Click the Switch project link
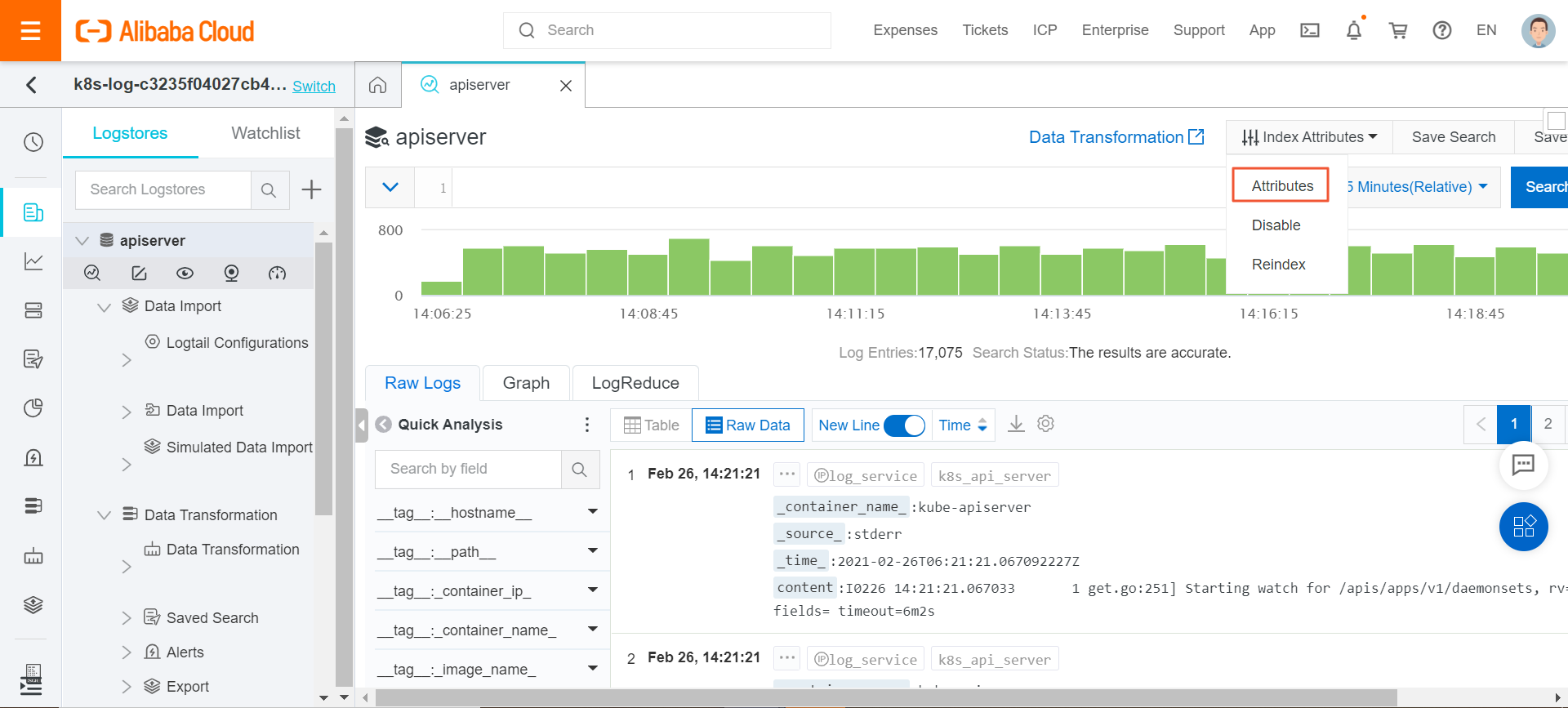The height and width of the screenshot is (708, 1568). pyautogui.click(x=314, y=87)
